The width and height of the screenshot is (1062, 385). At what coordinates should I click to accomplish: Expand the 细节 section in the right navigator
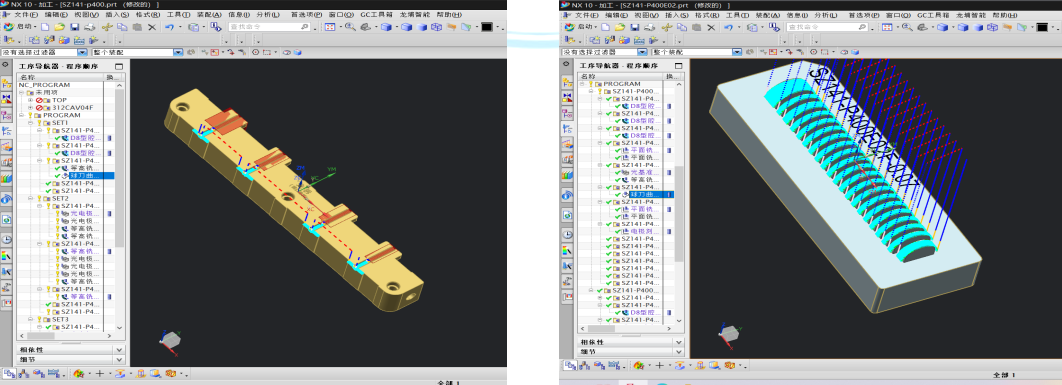click(x=631, y=352)
